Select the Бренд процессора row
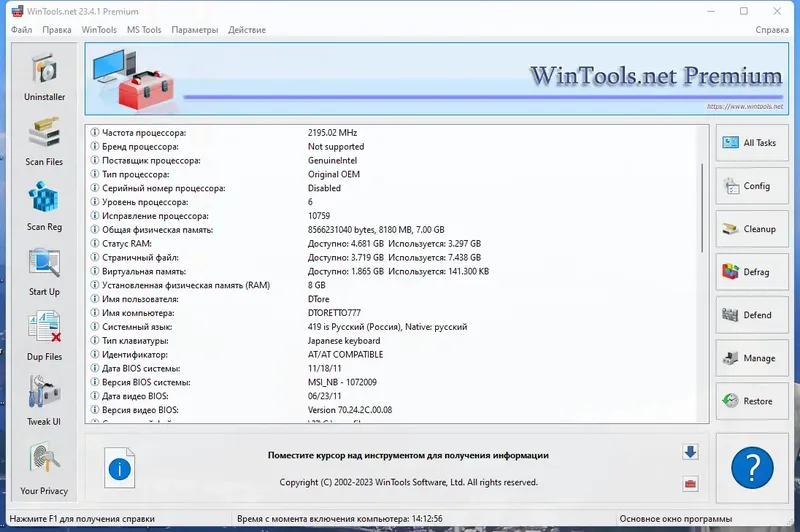 (x=392, y=146)
